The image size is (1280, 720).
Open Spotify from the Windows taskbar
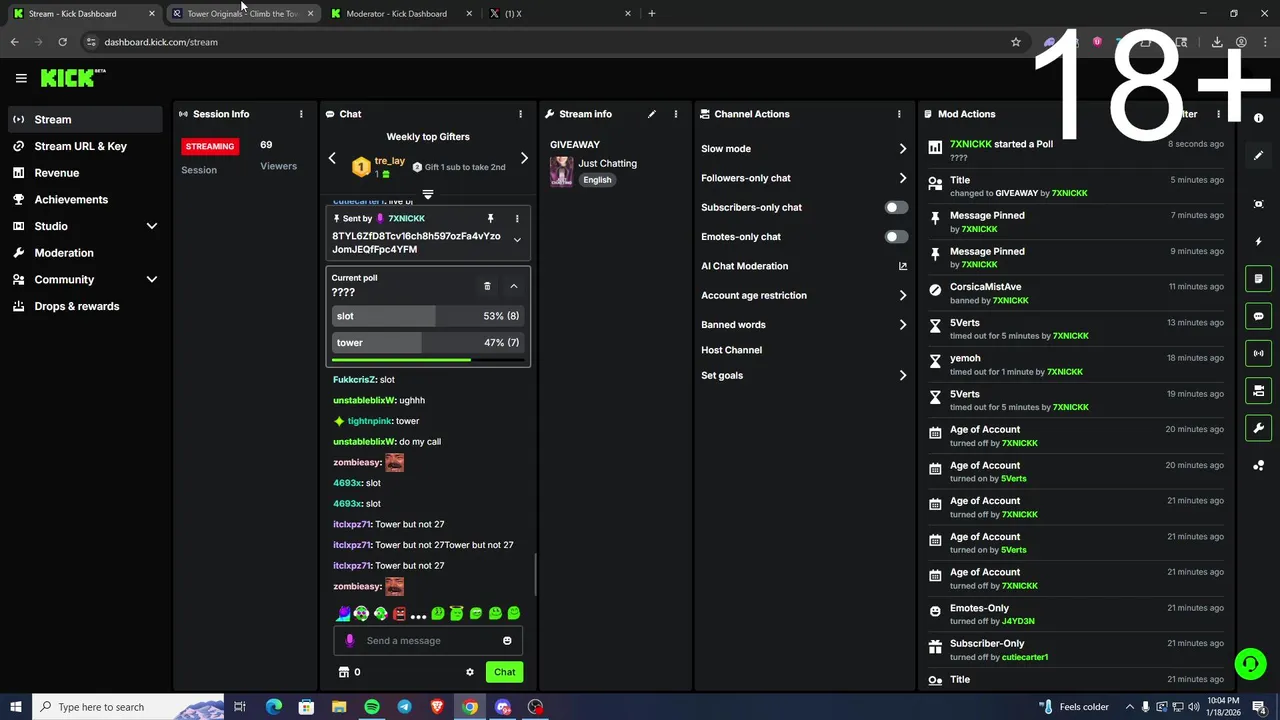372,707
